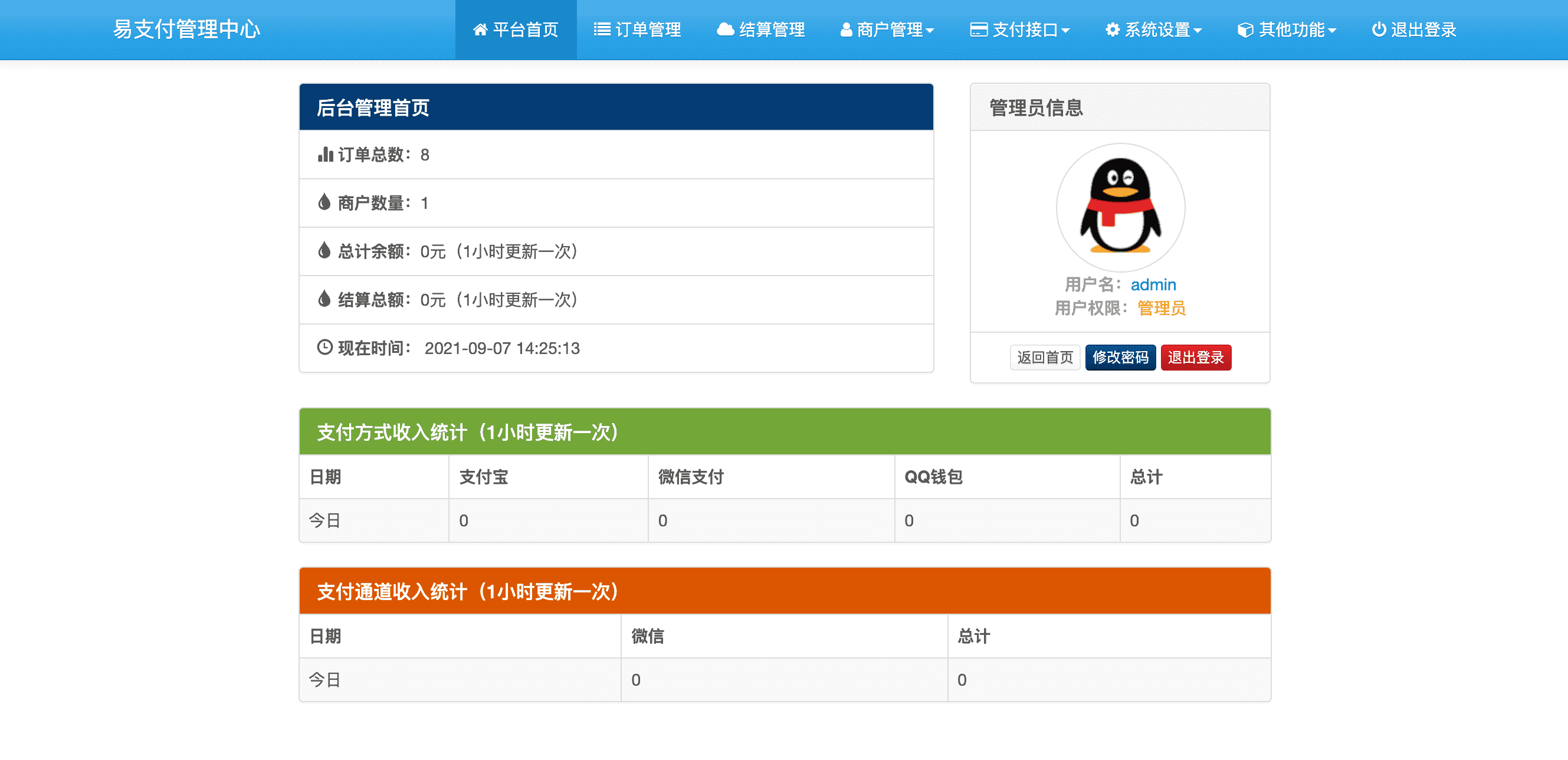Viewport: 1568px width, 760px height.
Task: Click the 返回首页 button
Action: click(1045, 358)
